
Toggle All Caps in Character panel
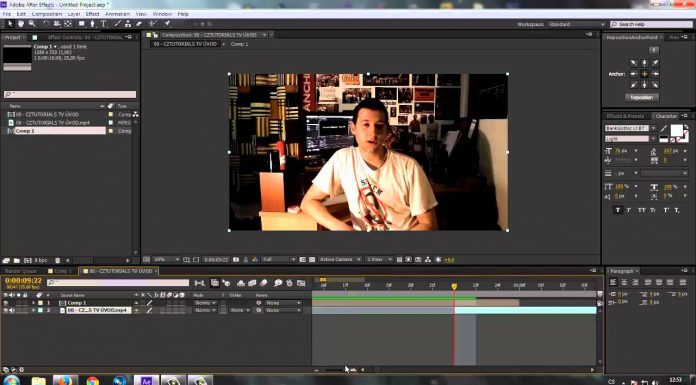641,210
